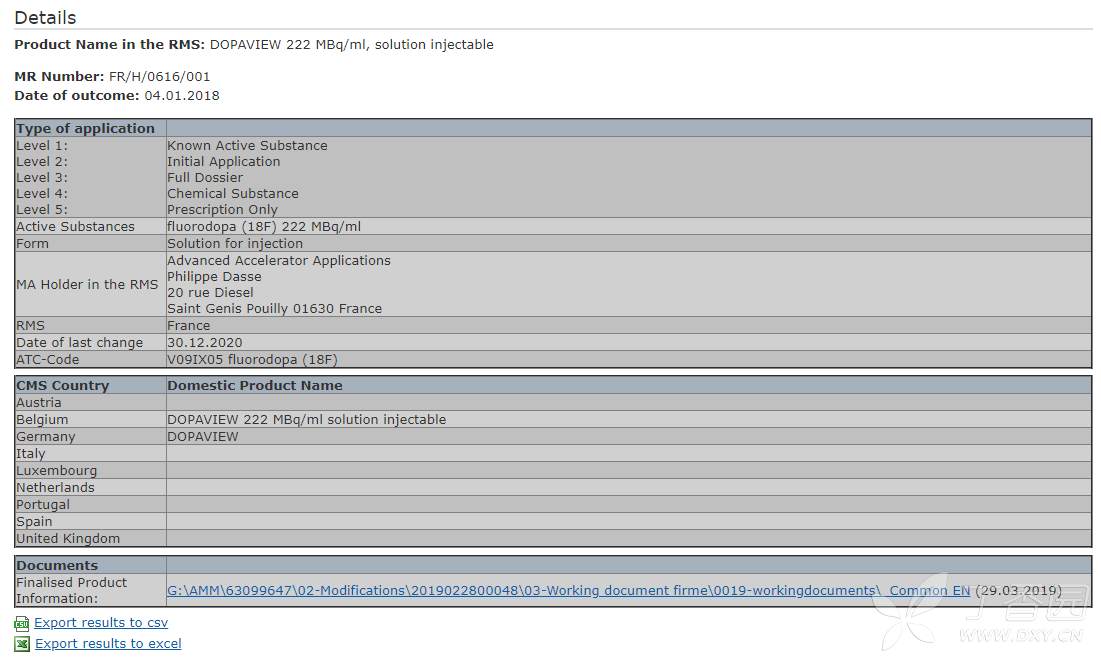Click the Date of last change value 30.12.2020
Image resolution: width=1101 pixels, height=662 pixels.
(x=205, y=343)
